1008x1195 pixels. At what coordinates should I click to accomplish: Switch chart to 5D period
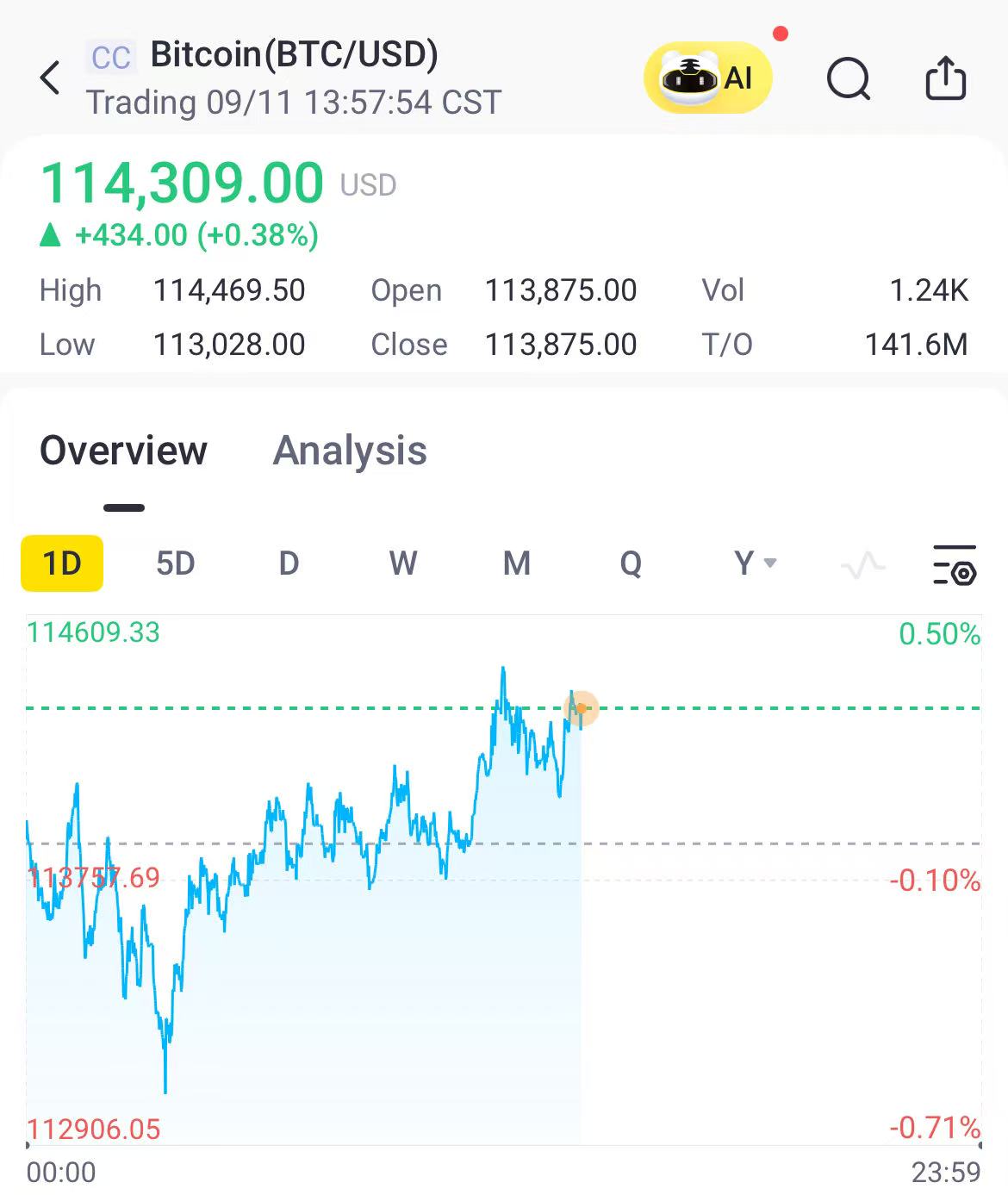click(176, 563)
